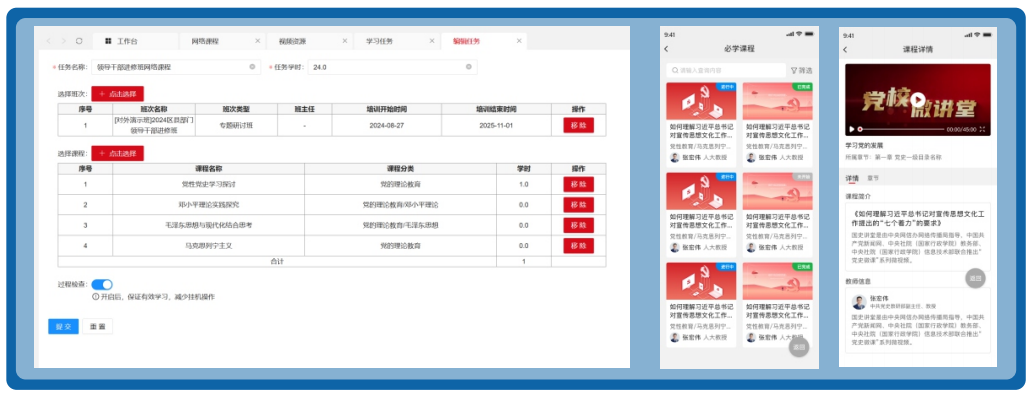Toggle the 过程检查 switch
This screenshot has height=398, width=1030.
pos(102,284)
